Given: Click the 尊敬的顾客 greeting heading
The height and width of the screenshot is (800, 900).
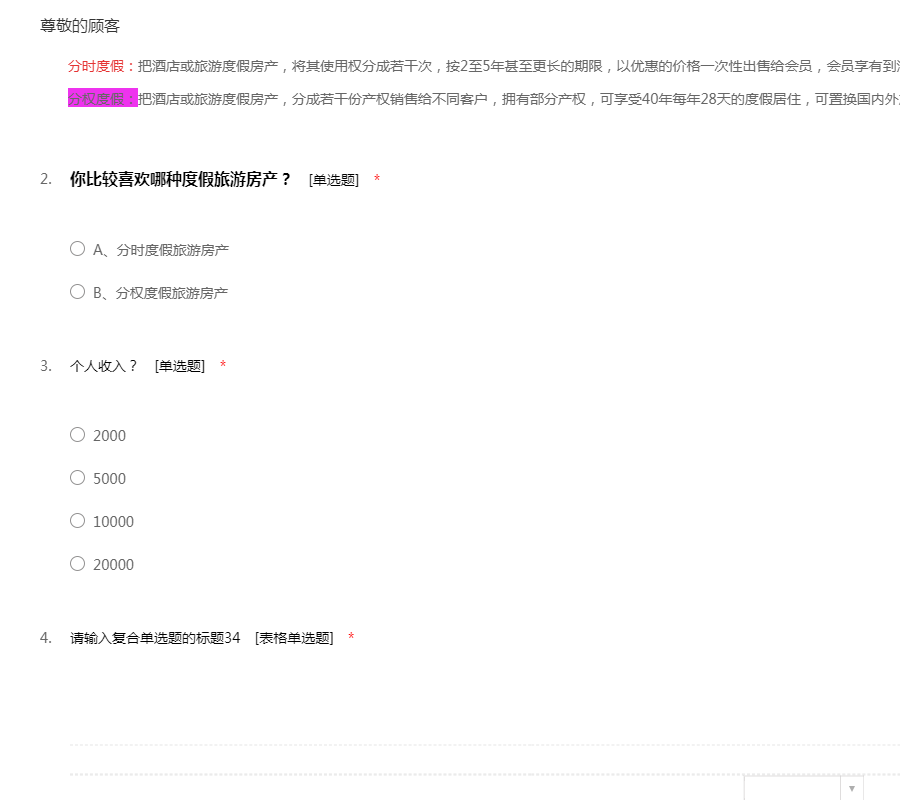Looking at the screenshot, I should 80,26.
